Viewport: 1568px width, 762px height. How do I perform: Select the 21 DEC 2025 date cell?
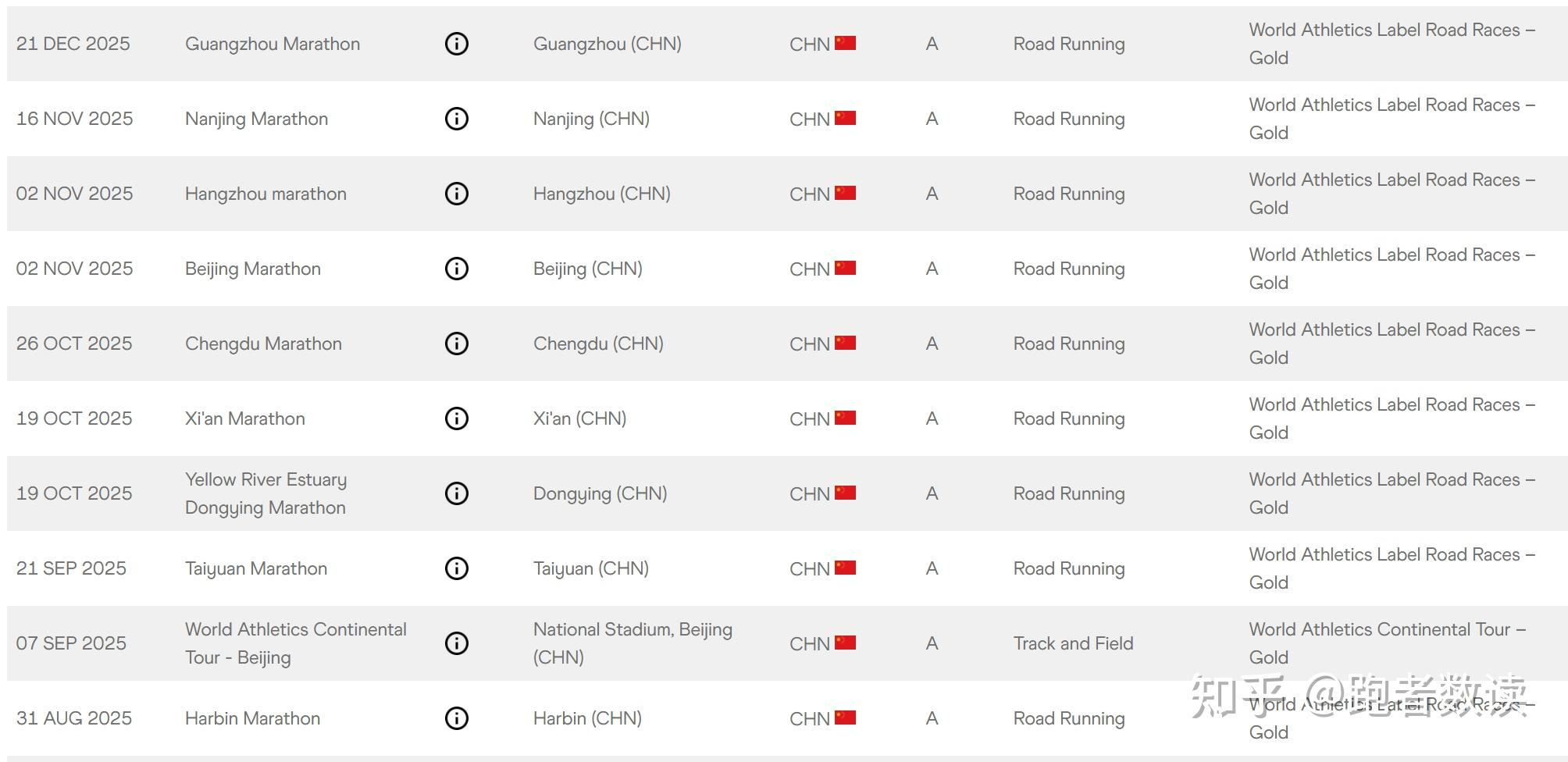[73, 44]
